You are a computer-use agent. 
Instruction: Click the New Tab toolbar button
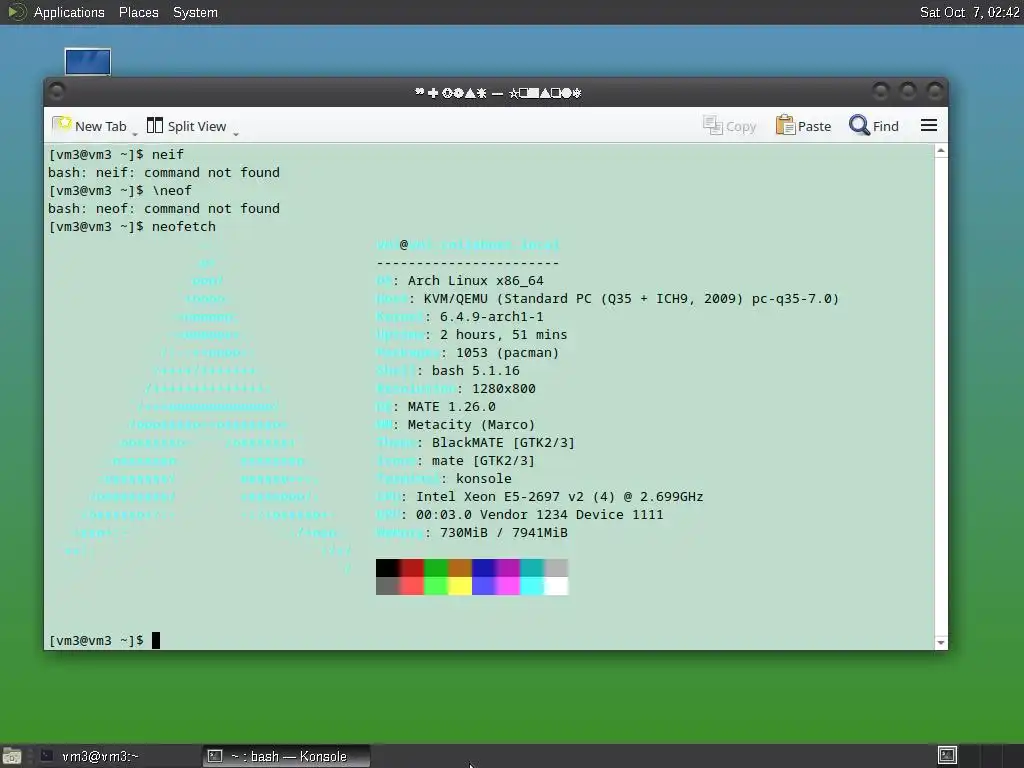click(x=89, y=126)
